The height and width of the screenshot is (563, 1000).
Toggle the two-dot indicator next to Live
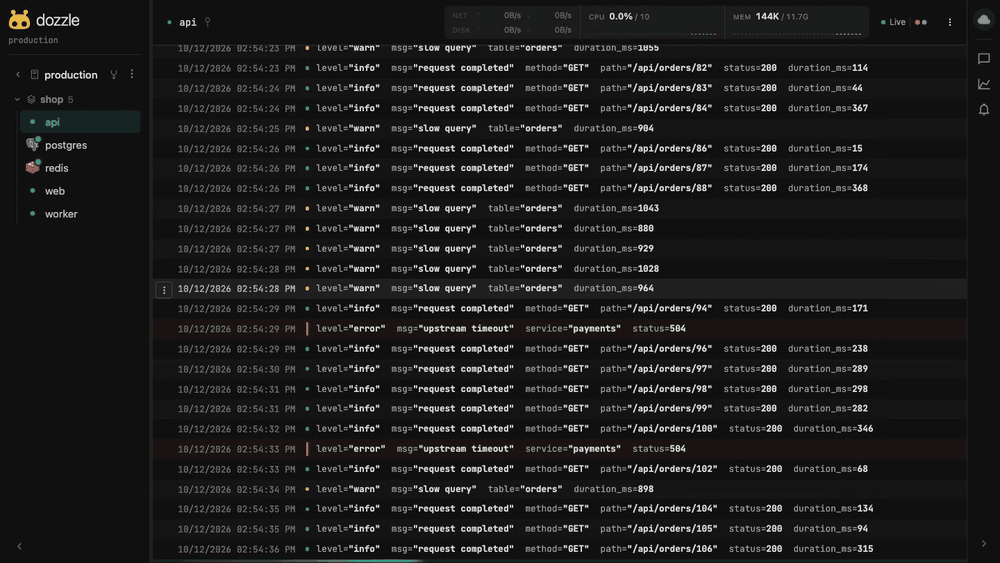pos(920,22)
